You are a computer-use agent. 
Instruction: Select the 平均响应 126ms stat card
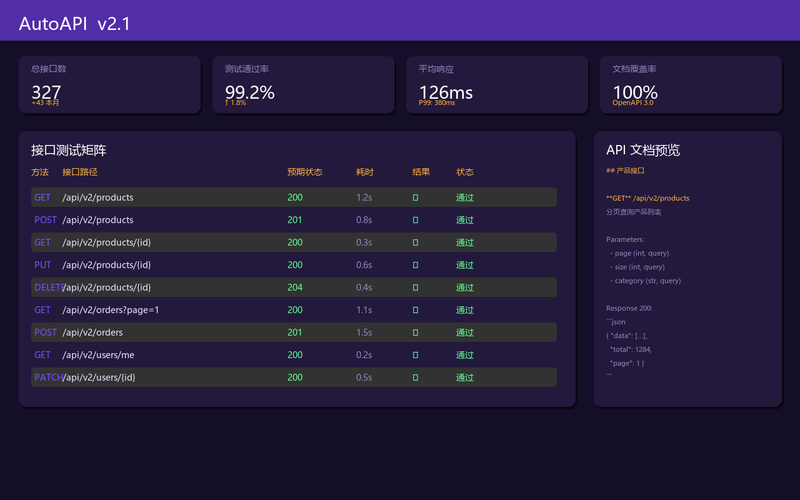click(497, 85)
